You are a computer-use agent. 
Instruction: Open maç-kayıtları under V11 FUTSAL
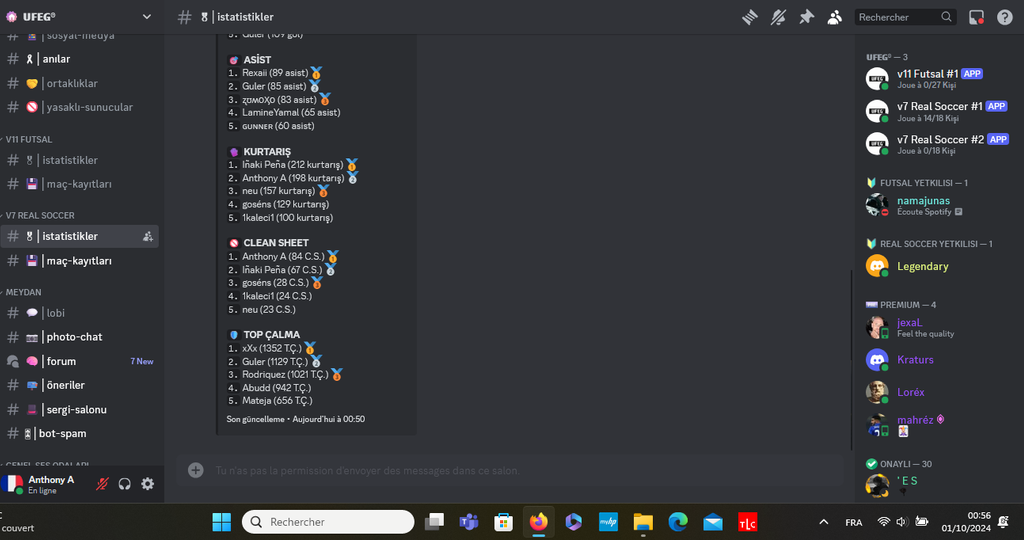pyautogui.click(x=79, y=184)
